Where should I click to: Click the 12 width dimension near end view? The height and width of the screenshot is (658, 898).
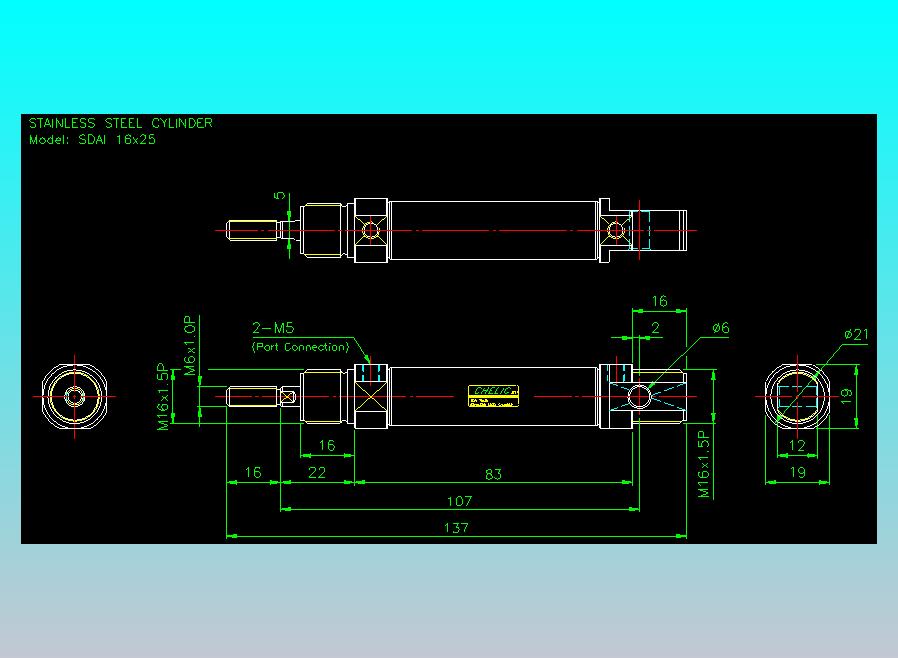coord(797,445)
